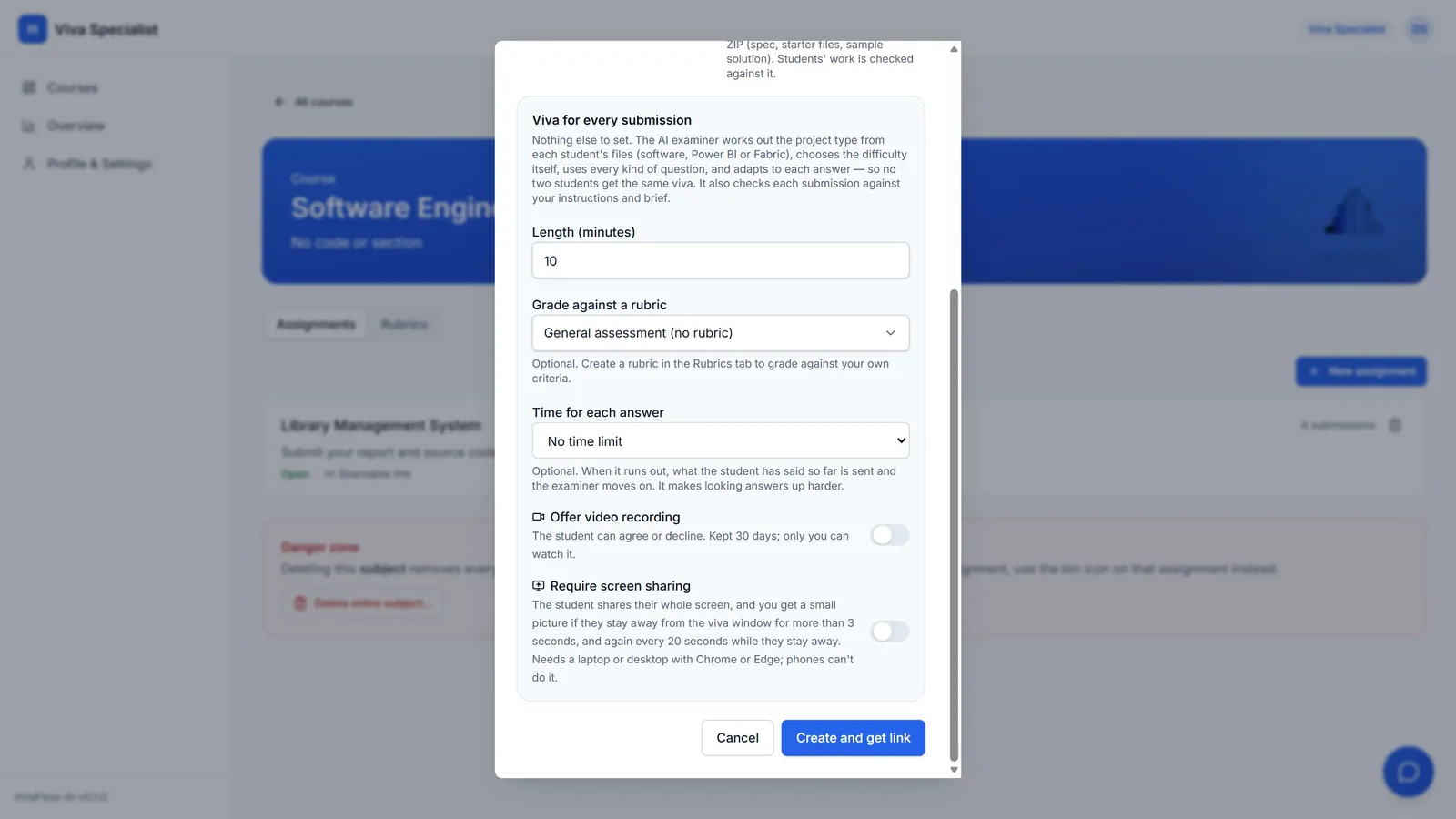Click the Viva Specialist logo icon
The width and height of the screenshot is (1456, 819).
point(33,29)
